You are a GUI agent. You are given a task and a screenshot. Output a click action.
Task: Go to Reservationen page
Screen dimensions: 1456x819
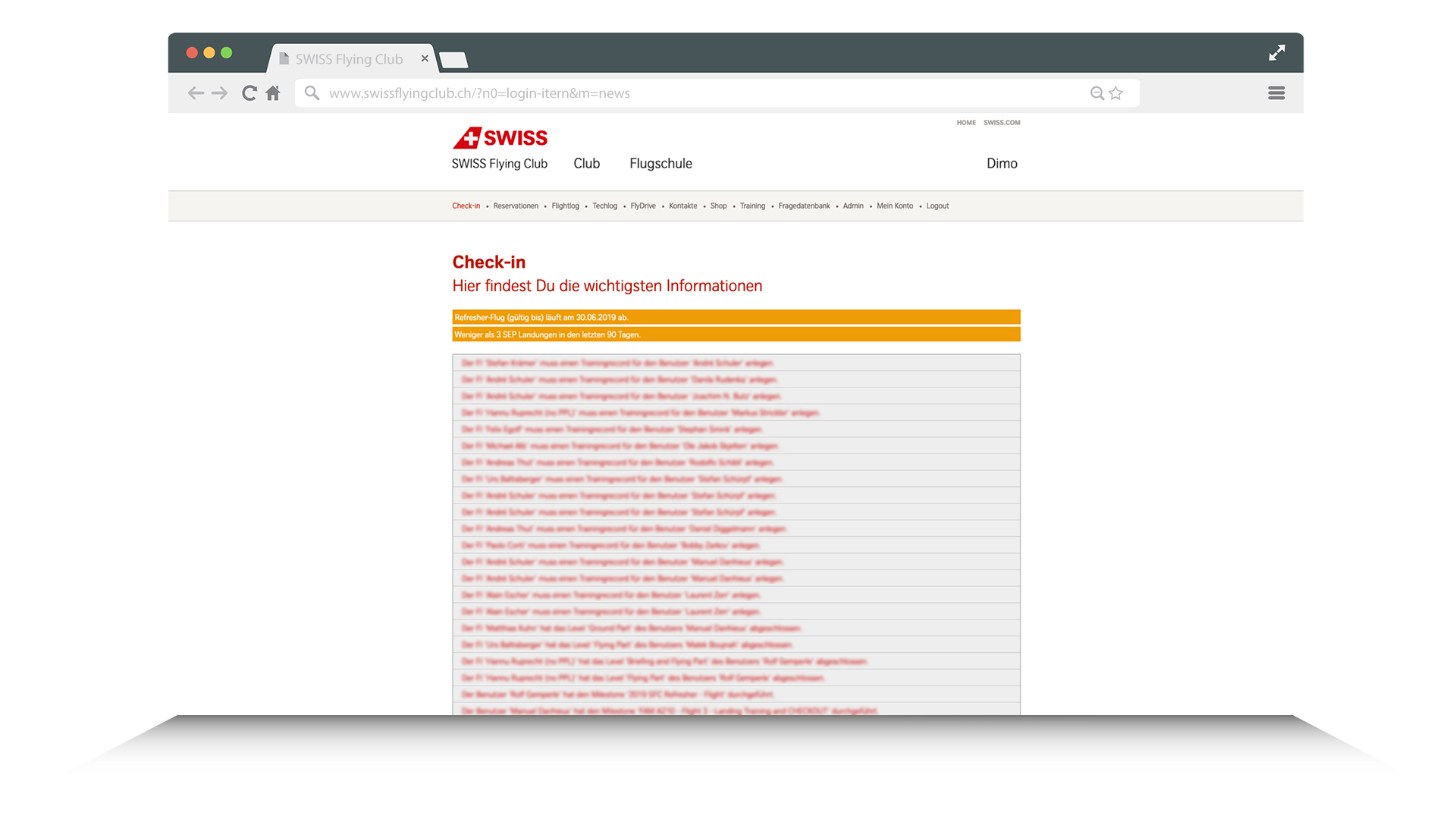(516, 206)
